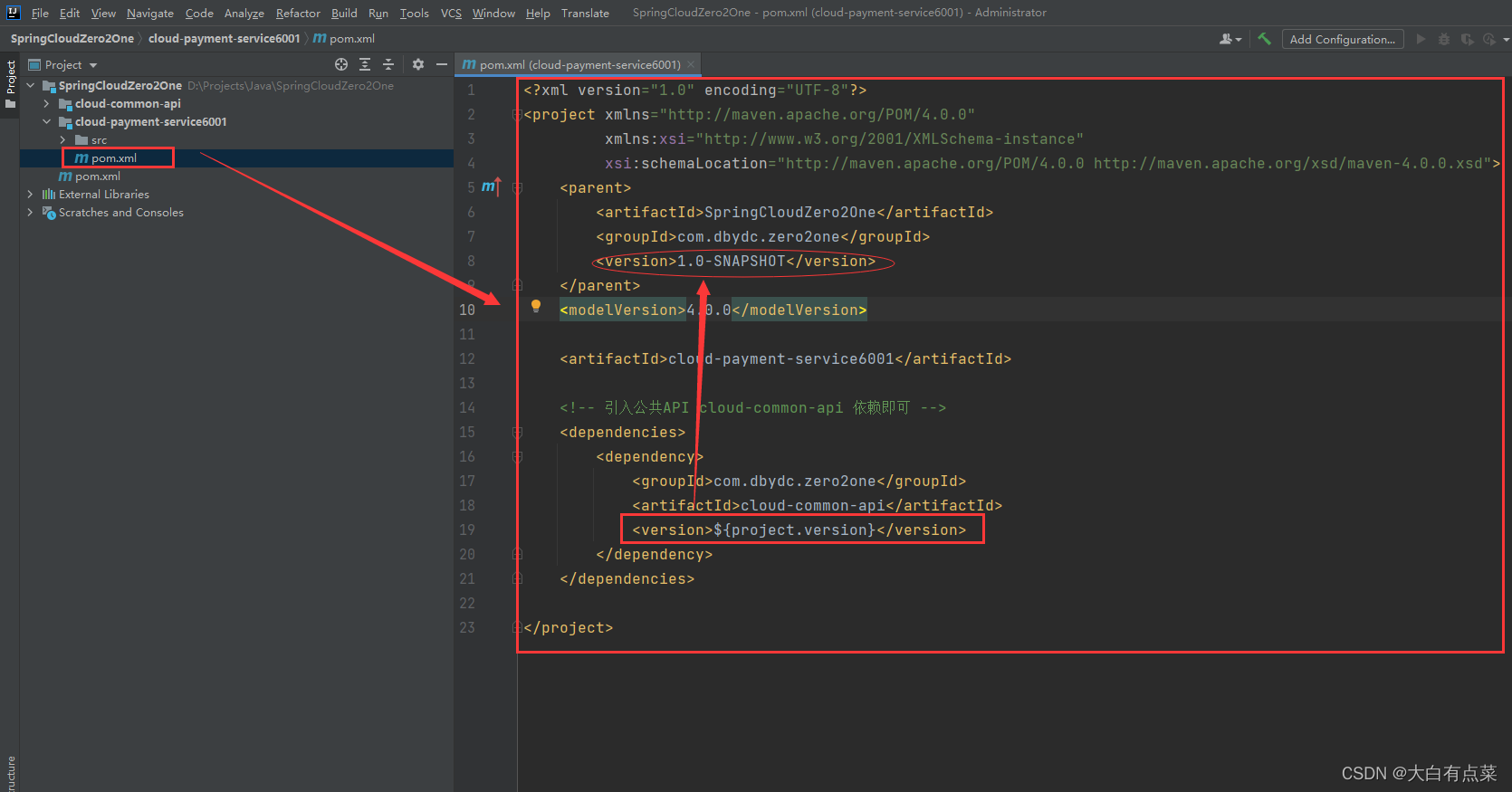1512x792 pixels.
Task: Open the Help menu
Action: click(538, 13)
